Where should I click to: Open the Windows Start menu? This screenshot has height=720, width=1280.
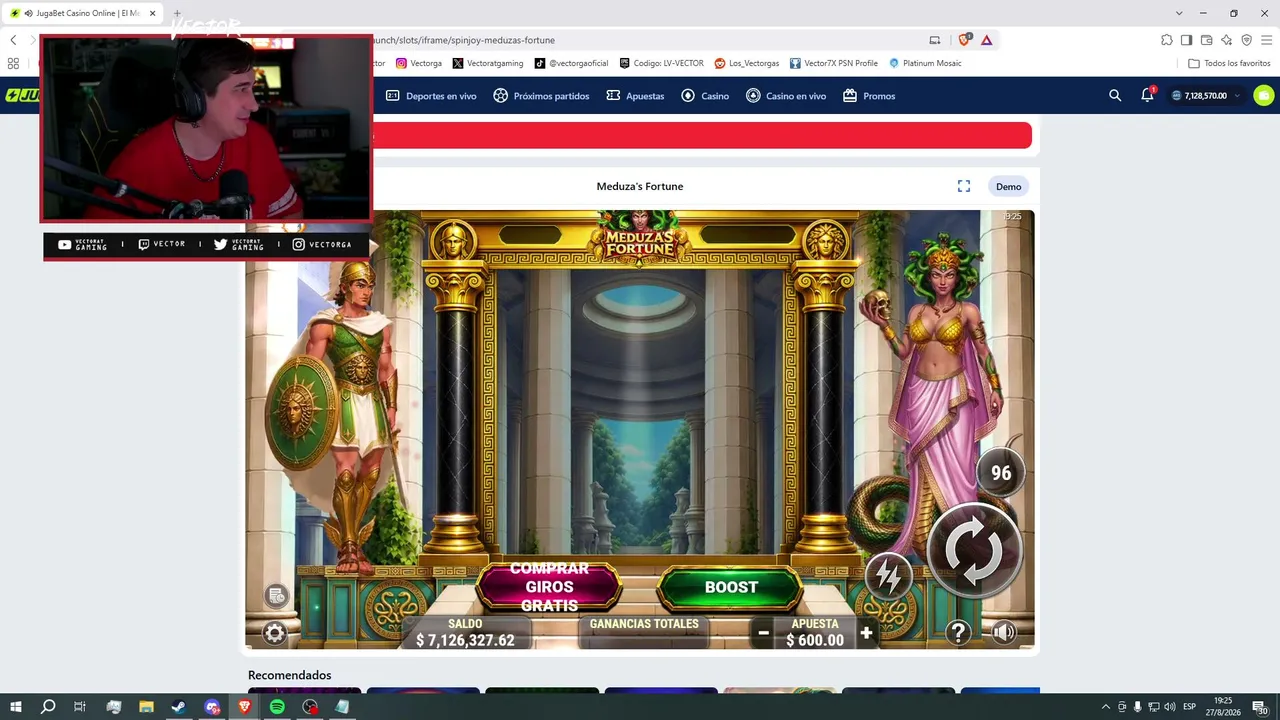point(16,707)
